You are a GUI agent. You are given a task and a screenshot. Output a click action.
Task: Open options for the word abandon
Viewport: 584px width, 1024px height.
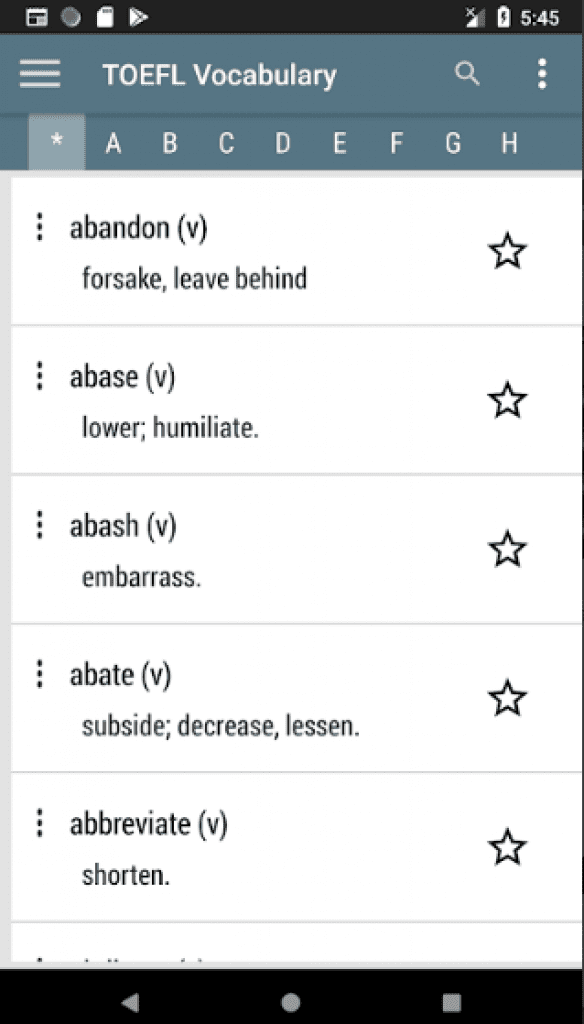coord(39,227)
